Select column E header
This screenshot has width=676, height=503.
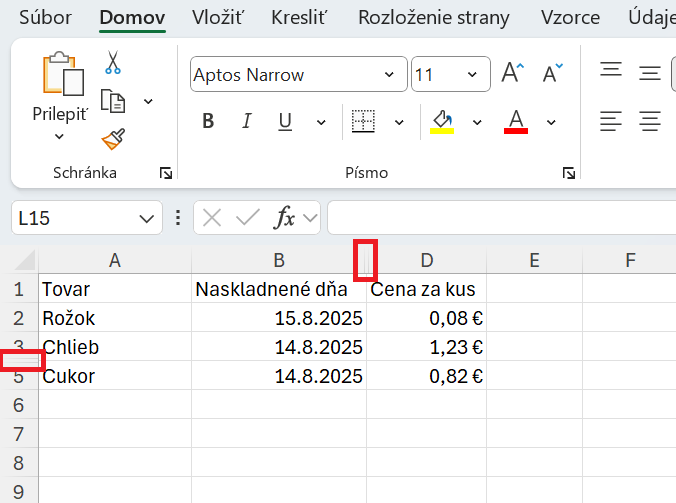point(535,260)
